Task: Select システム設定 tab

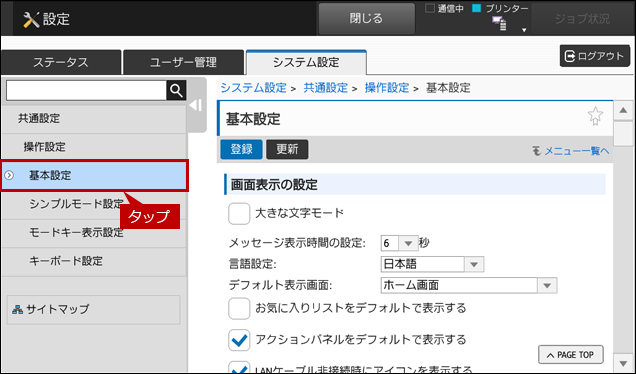Action: (x=306, y=62)
